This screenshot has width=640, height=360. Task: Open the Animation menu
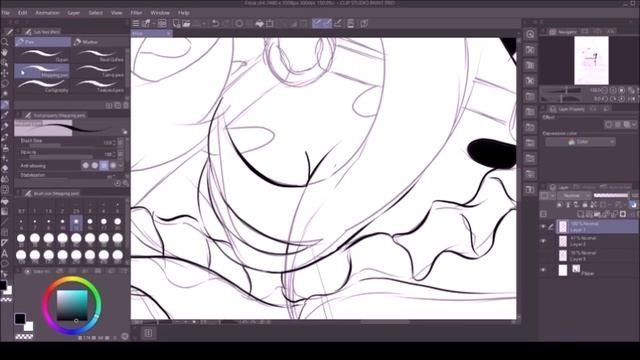coord(47,13)
